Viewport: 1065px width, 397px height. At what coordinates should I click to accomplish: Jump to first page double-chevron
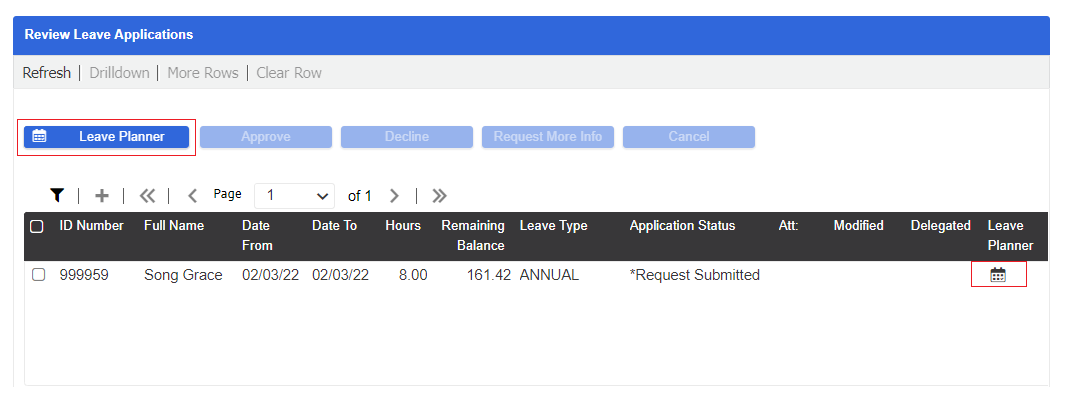click(x=147, y=195)
